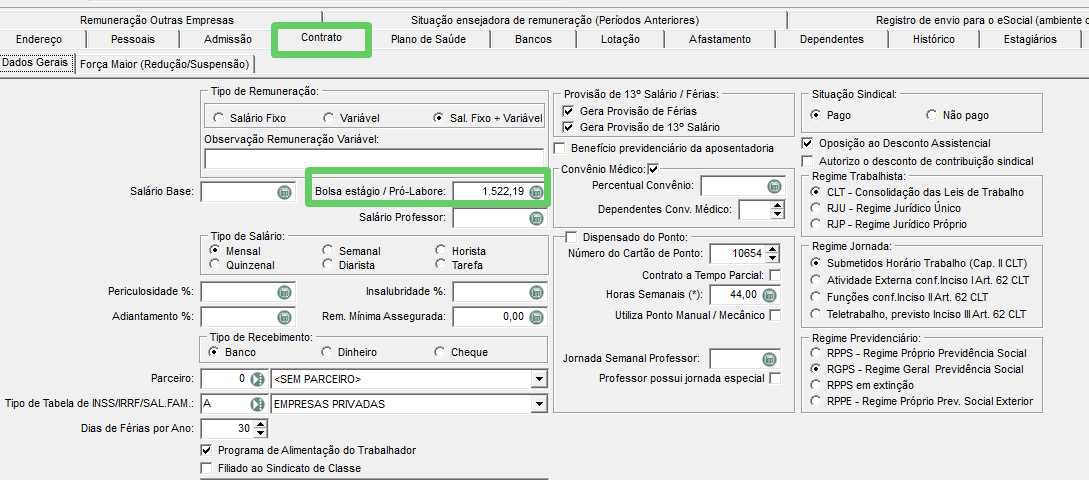Toggle Programa de Alimentação do Trabalhador
Screen dimensions: 1089x480
[206, 450]
